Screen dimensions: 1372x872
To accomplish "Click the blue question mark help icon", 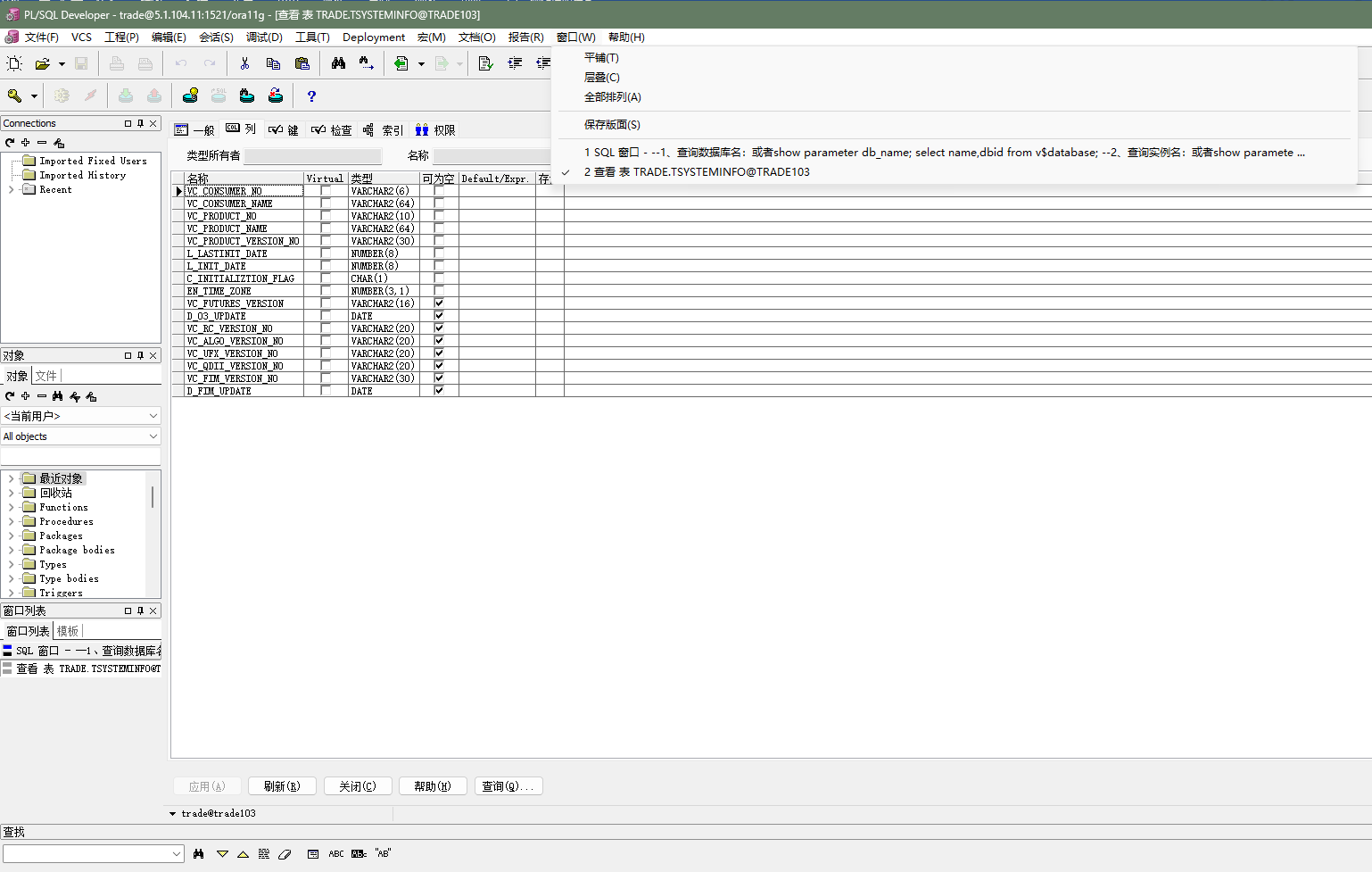I will (311, 96).
